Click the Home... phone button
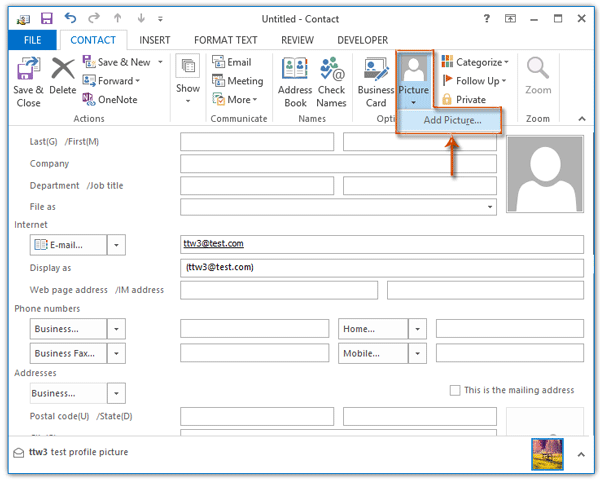This screenshot has height=480, width=600. coord(373,329)
